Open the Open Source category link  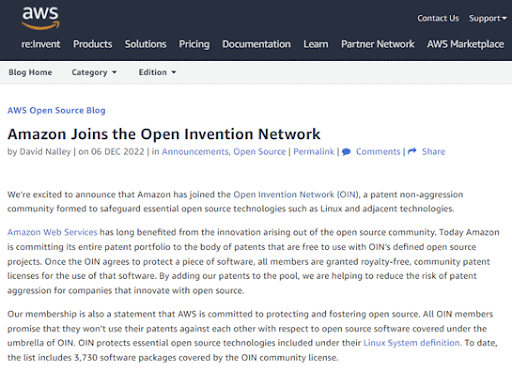(260, 152)
